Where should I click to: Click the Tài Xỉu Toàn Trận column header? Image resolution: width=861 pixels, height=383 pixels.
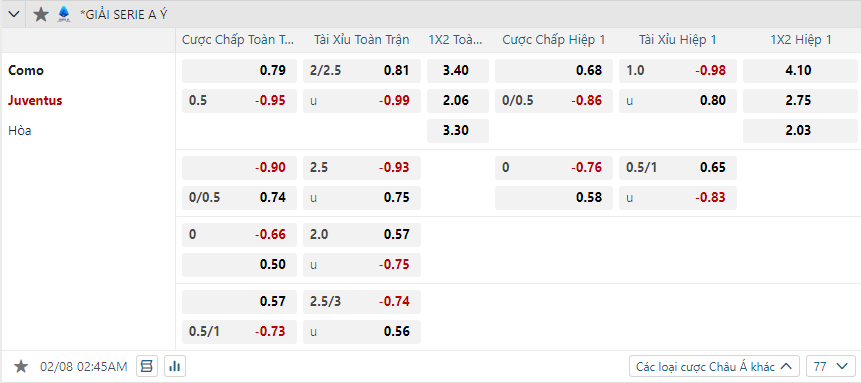coord(362,40)
